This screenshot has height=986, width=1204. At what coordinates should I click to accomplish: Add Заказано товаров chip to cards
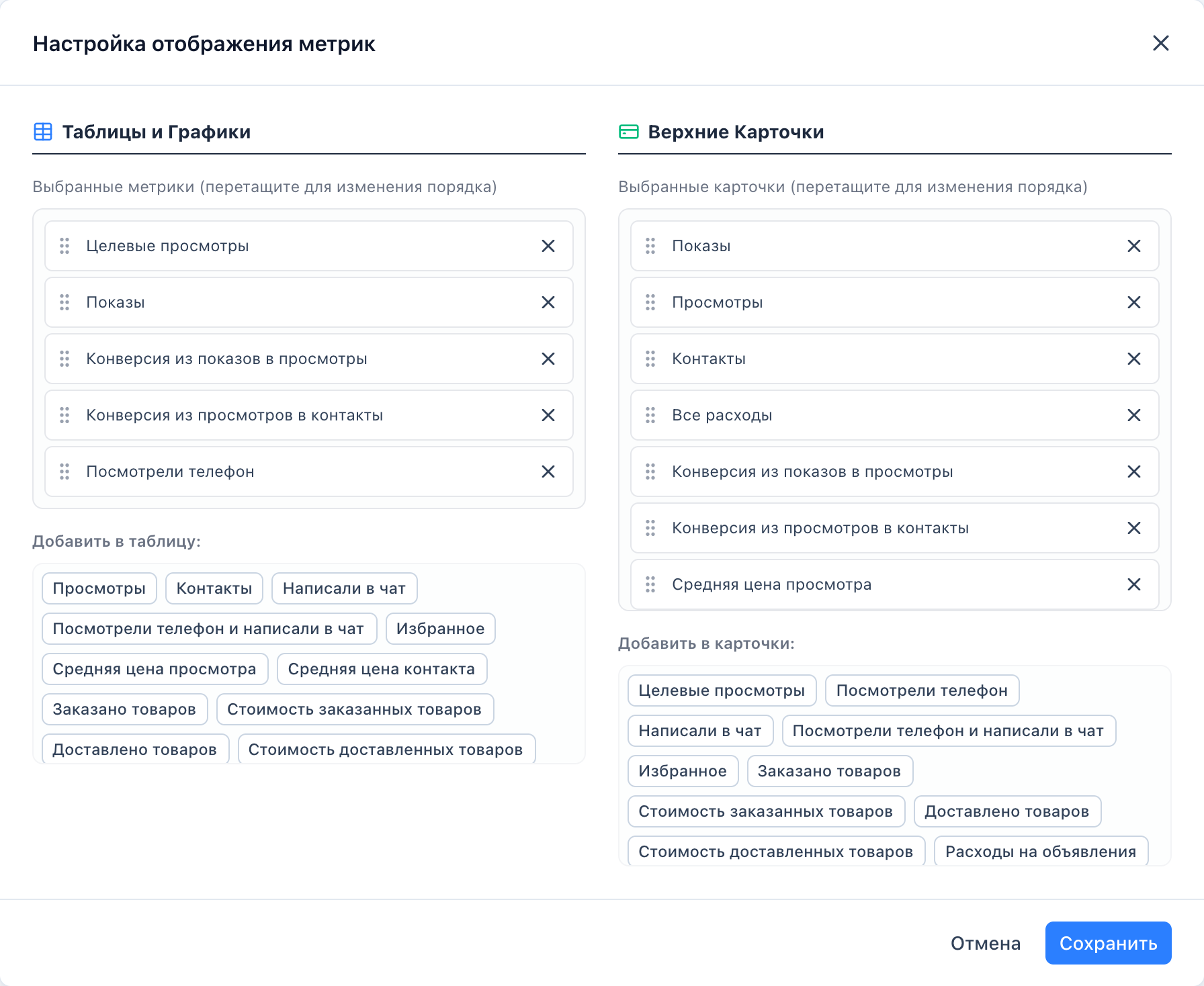pos(830,771)
